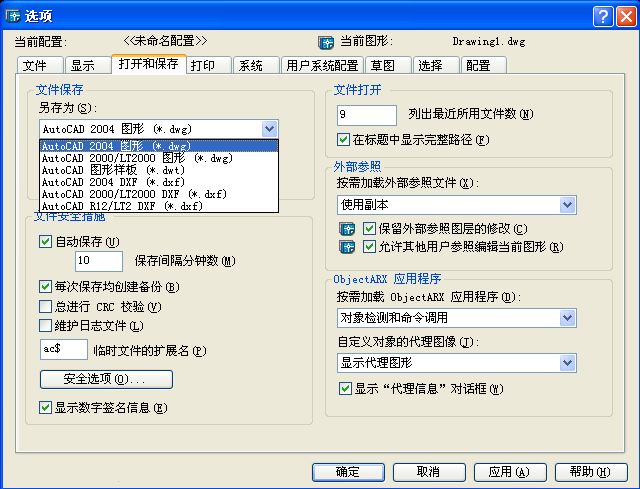
Task: Select AutoCAD R12/LT2 DXF (*.dxf) option
Action: coord(159,206)
